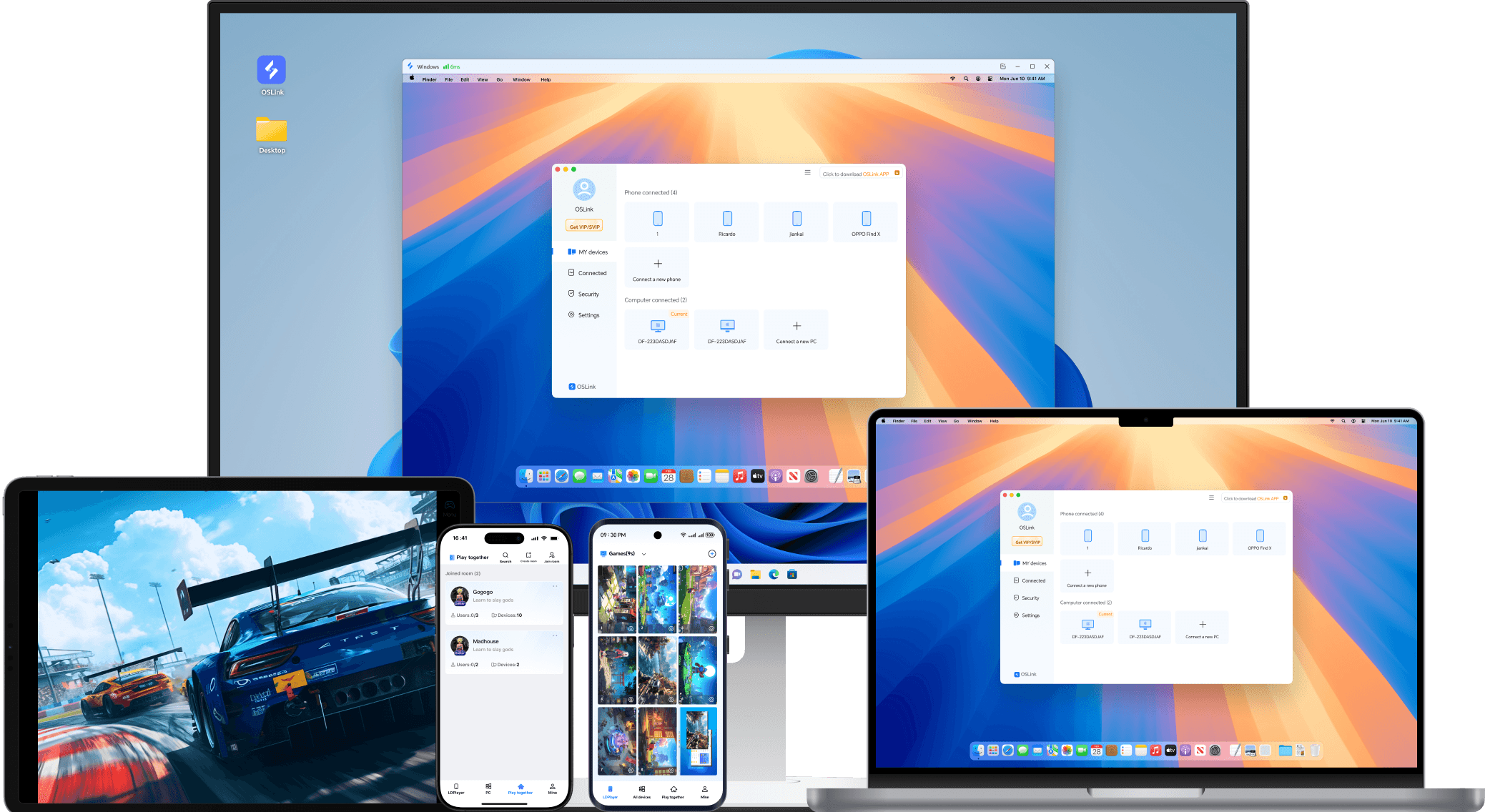Image resolution: width=1485 pixels, height=812 pixels.
Task: Open the Gogogo room card on the iPhone
Action: pos(504,603)
